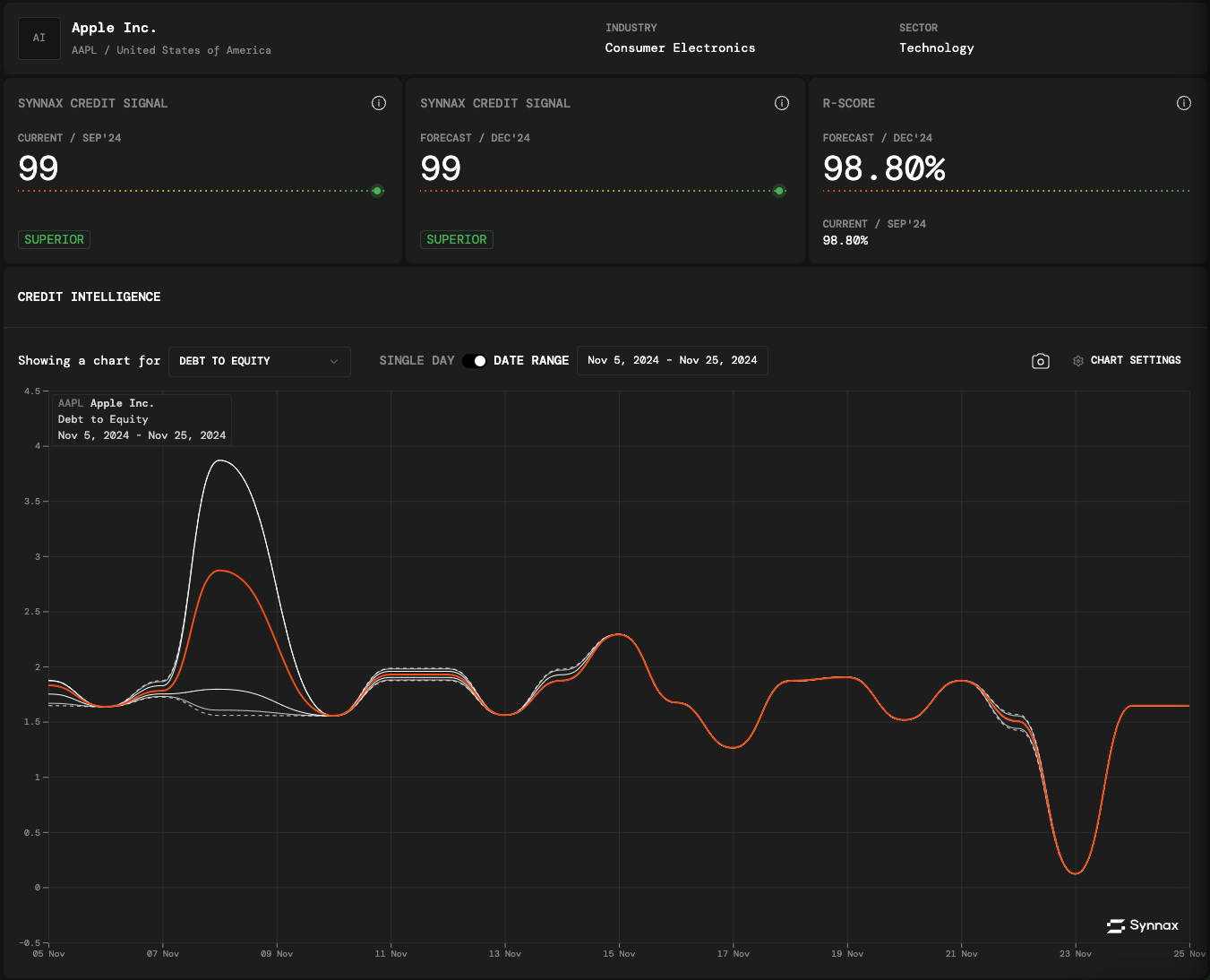Click the AAPL Debt to Equity chart legend box

[x=142, y=419]
